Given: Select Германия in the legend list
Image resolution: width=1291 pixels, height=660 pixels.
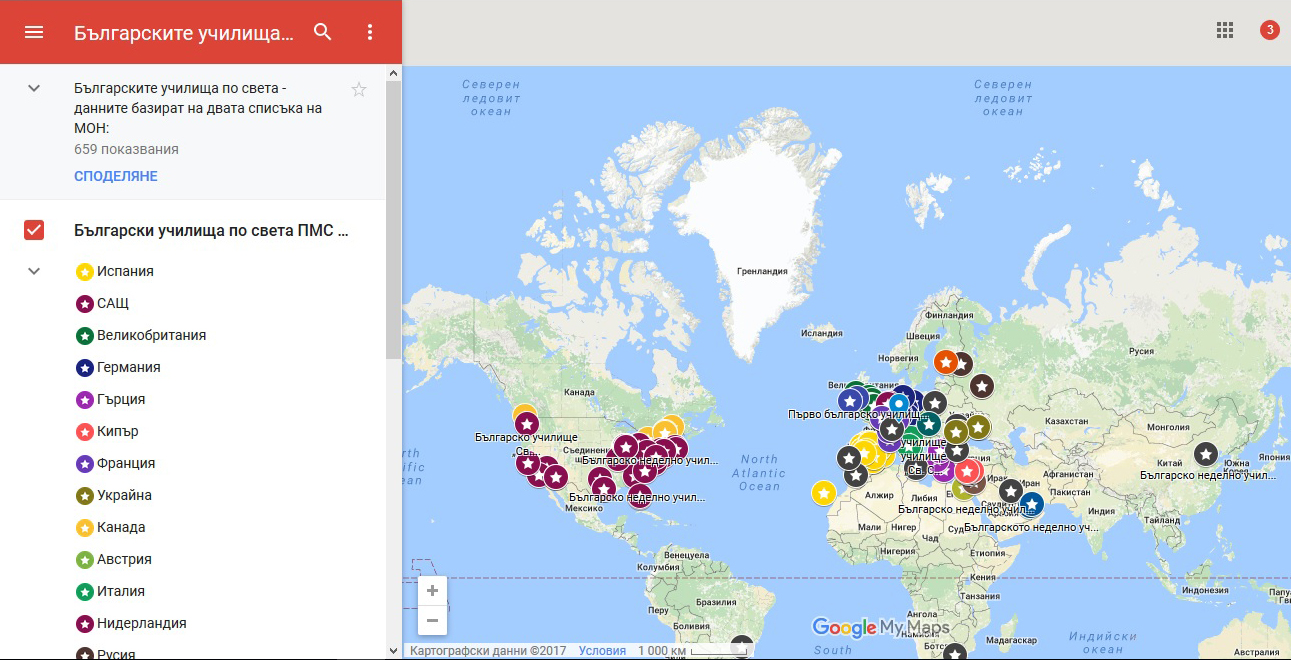Looking at the screenshot, I should point(129,367).
